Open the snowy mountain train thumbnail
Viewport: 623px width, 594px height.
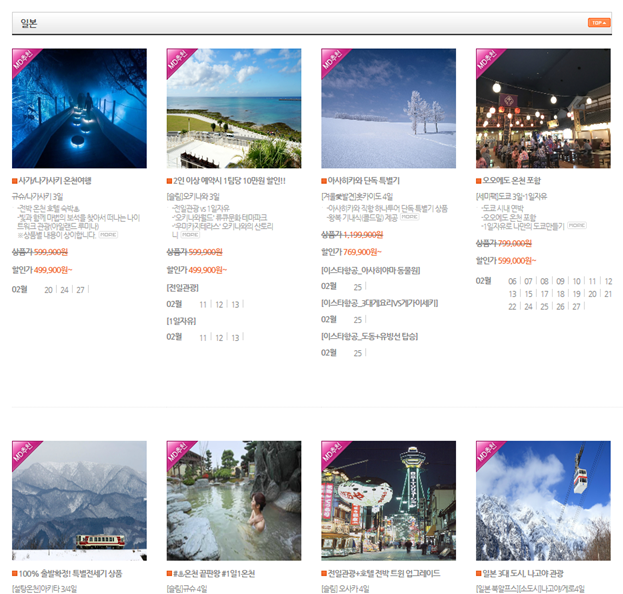[x=79, y=501]
